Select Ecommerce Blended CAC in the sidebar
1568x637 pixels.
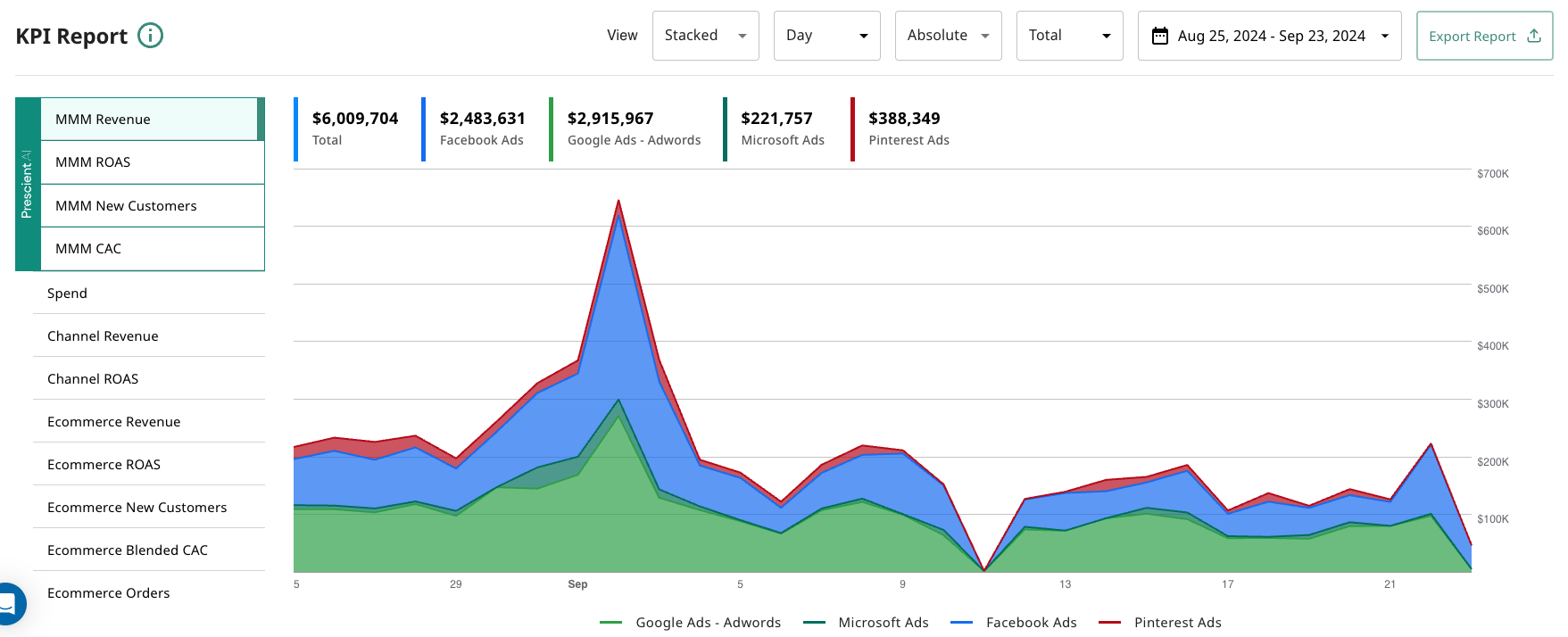pos(149,550)
